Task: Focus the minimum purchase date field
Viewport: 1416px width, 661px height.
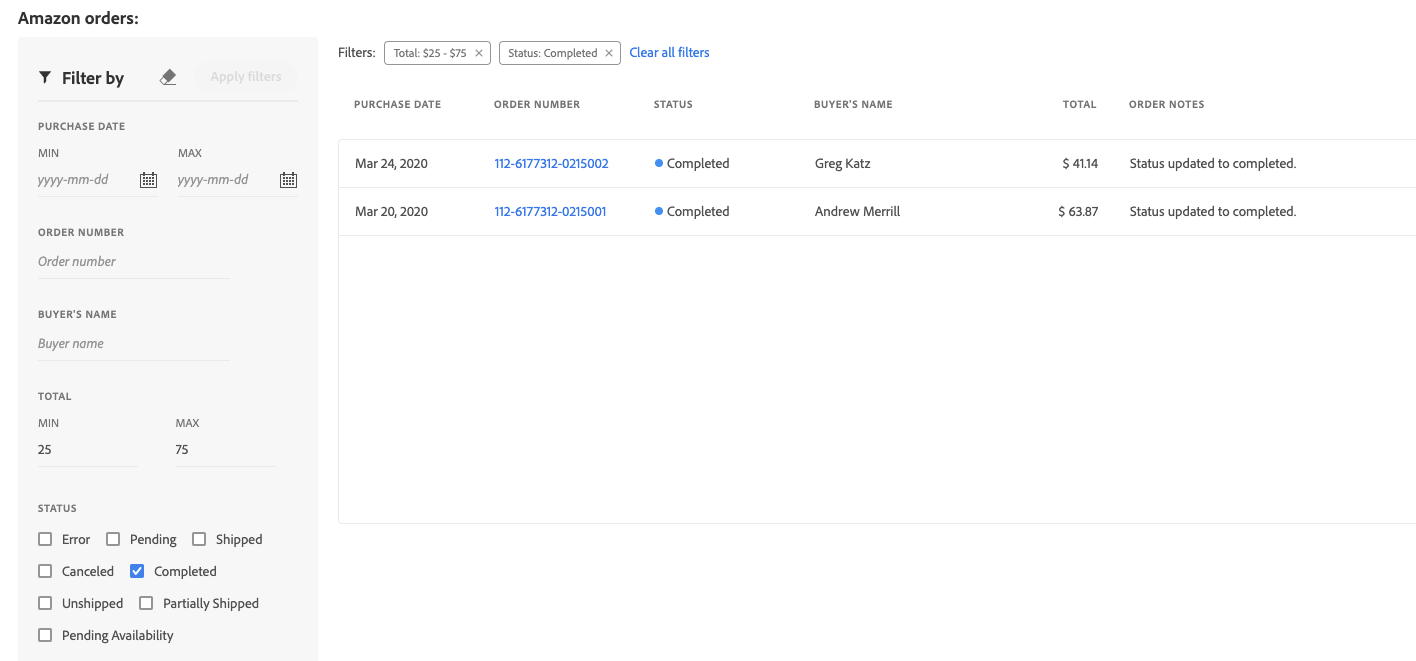Action: click(87, 180)
